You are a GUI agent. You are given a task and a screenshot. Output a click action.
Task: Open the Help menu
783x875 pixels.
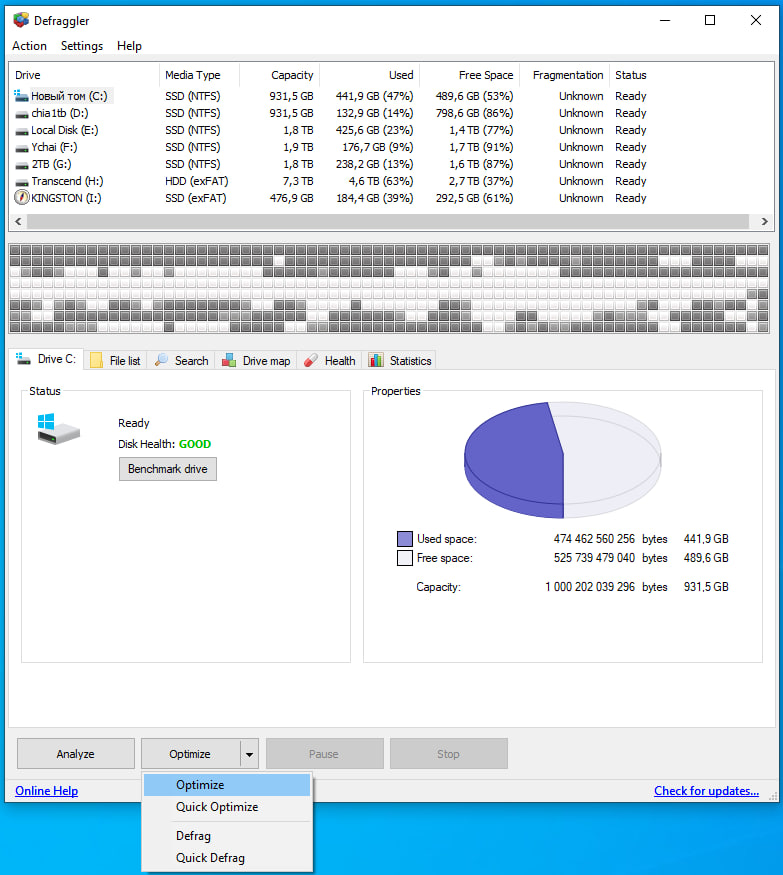[129, 46]
